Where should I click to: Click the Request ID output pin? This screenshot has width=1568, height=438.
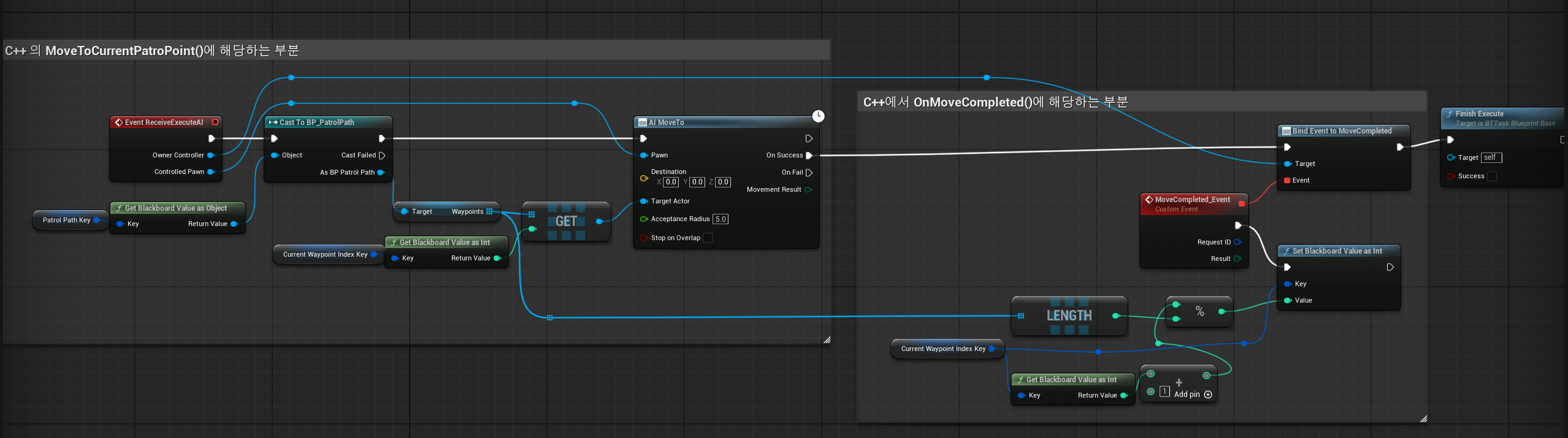pos(1237,243)
